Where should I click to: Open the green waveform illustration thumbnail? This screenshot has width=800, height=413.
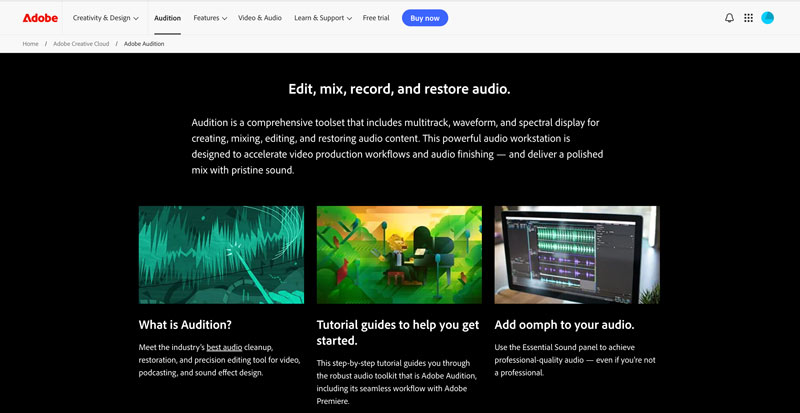pos(221,255)
